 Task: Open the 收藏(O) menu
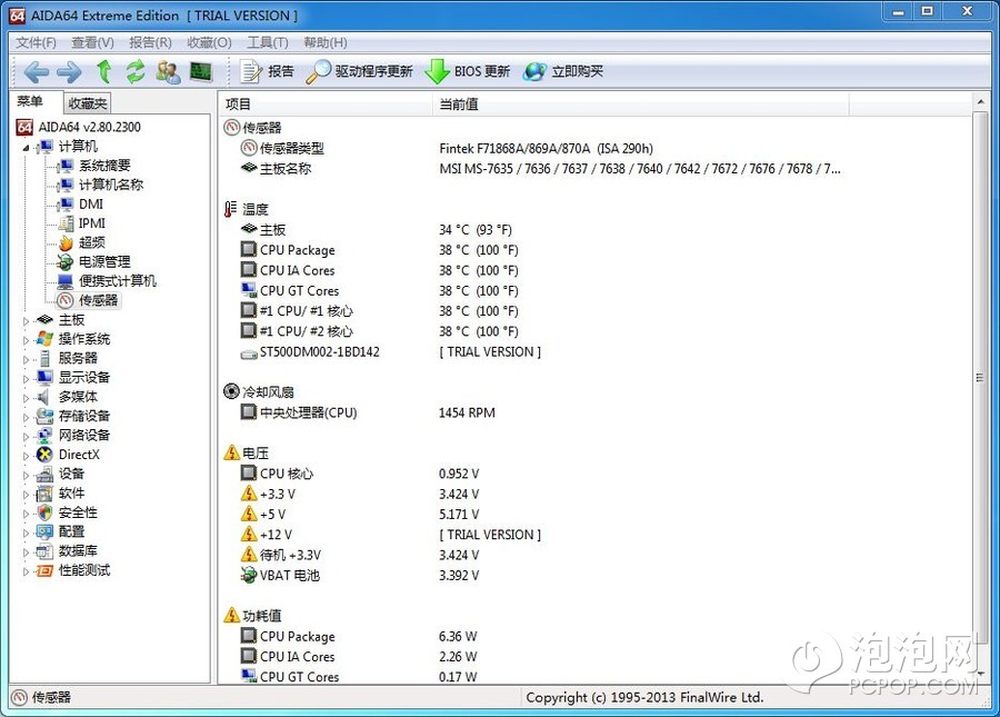(209, 43)
